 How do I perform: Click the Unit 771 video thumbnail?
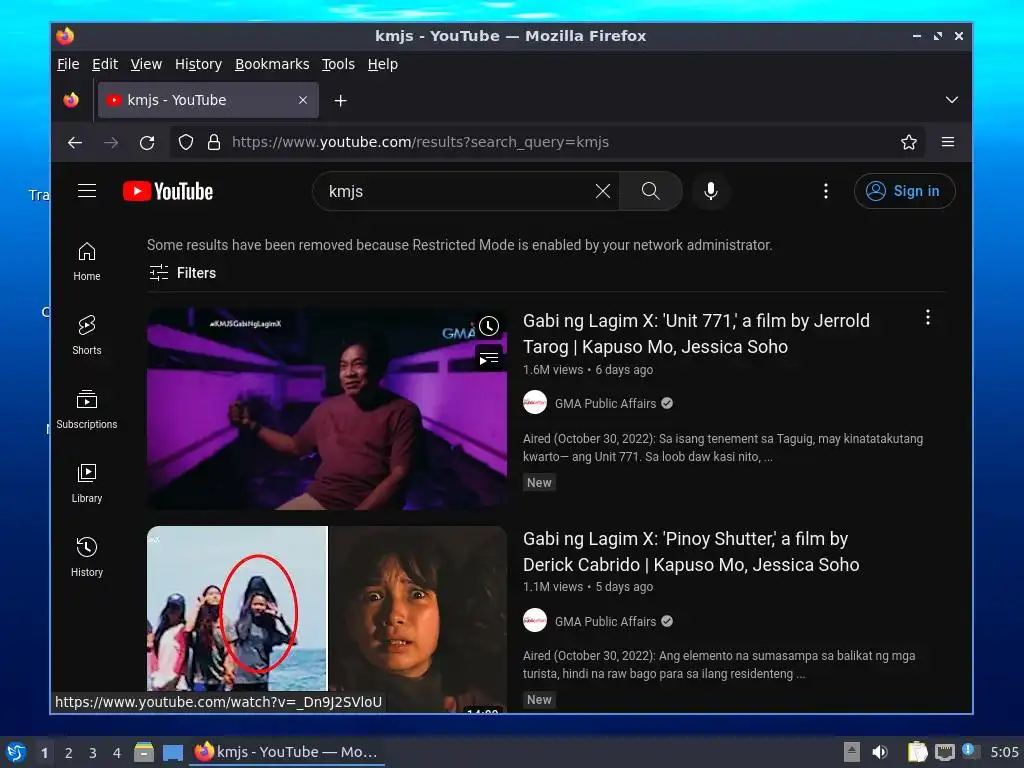[327, 408]
